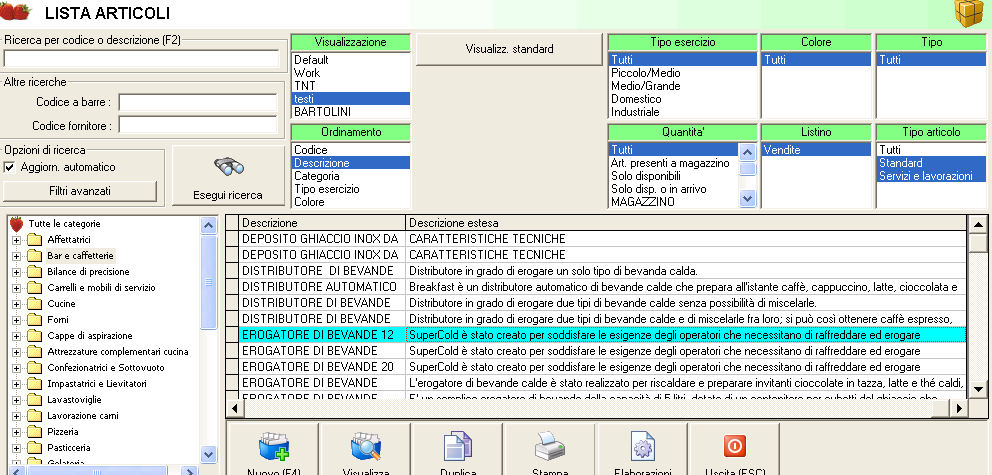Open Elaborazioni gear document icon
This screenshot has width=992, height=475.
pos(642,448)
